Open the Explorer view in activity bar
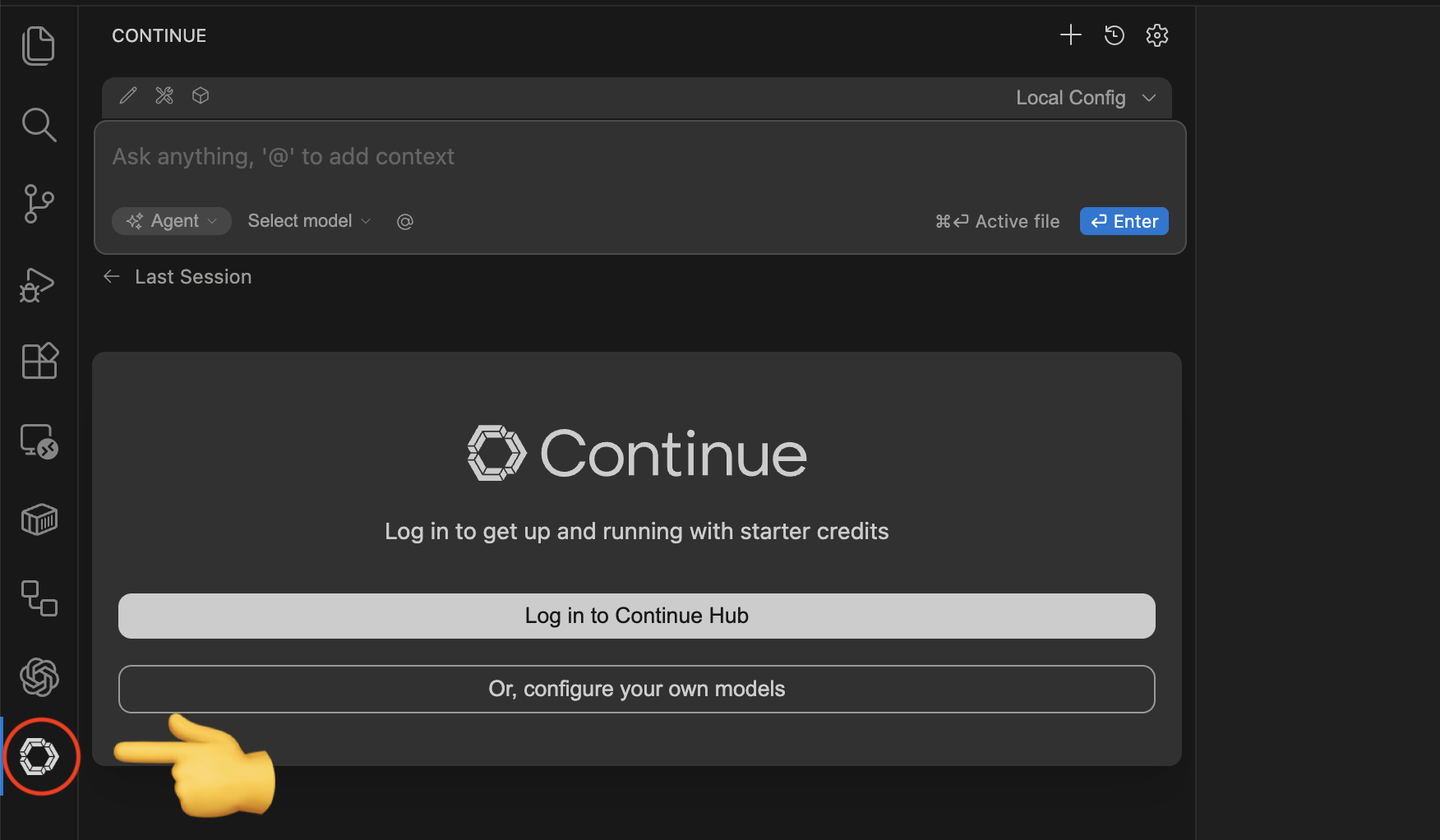Viewport: 1440px width, 840px height. [x=39, y=45]
